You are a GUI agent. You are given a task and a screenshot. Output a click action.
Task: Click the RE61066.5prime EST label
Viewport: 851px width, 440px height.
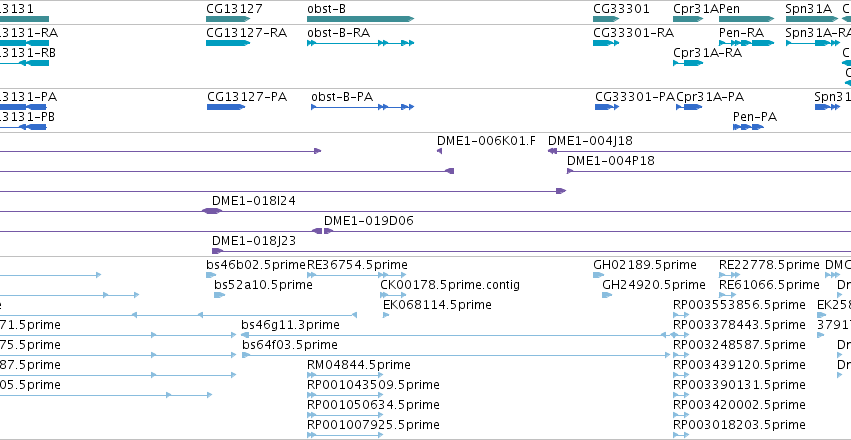[x=769, y=285]
